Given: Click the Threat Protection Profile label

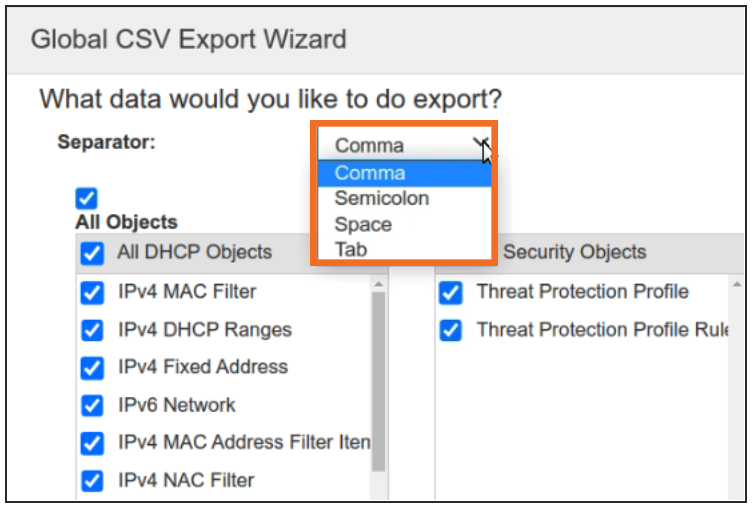Looking at the screenshot, I should click(582, 292).
